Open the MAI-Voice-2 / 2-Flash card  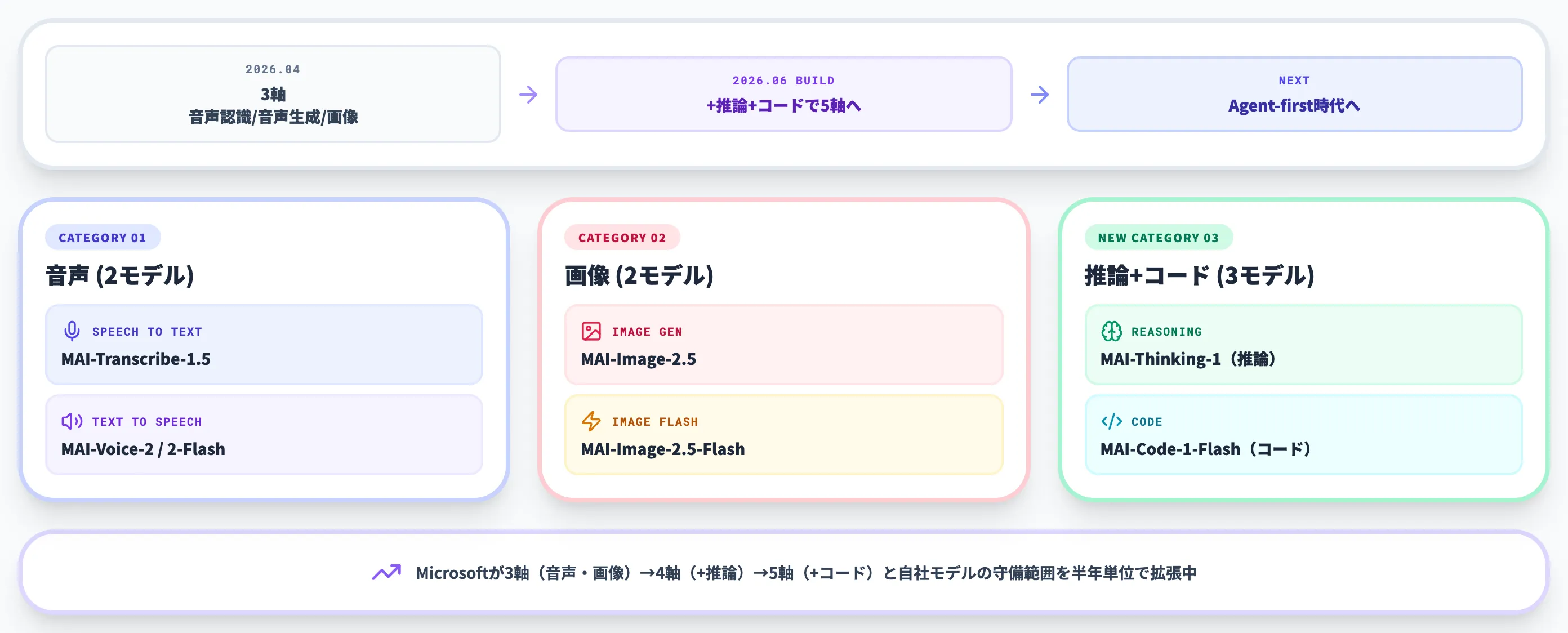click(x=264, y=435)
